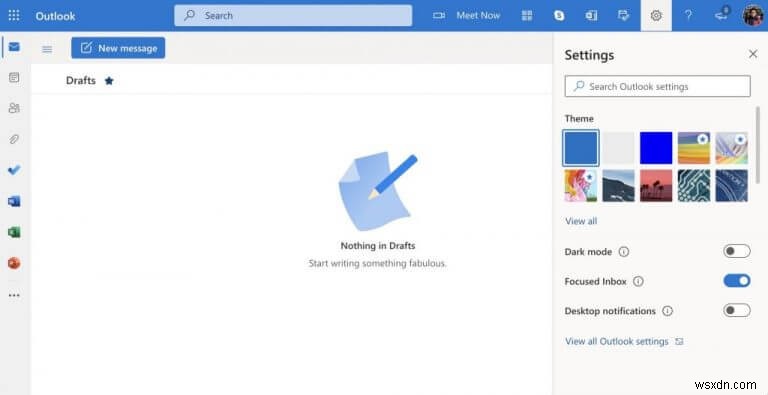Click the Drafts favorite star icon
The height and width of the screenshot is (395, 768).
coord(109,81)
